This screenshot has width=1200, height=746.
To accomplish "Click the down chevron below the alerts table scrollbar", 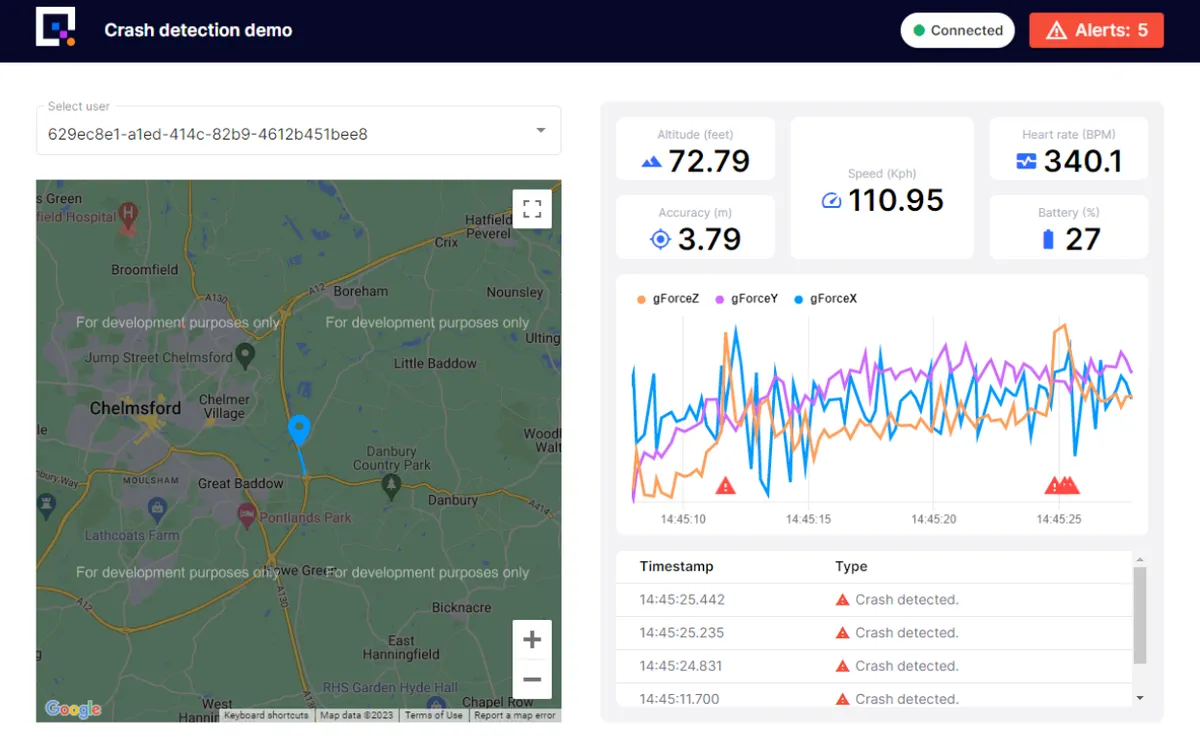I will click(x=1139, y=697).
